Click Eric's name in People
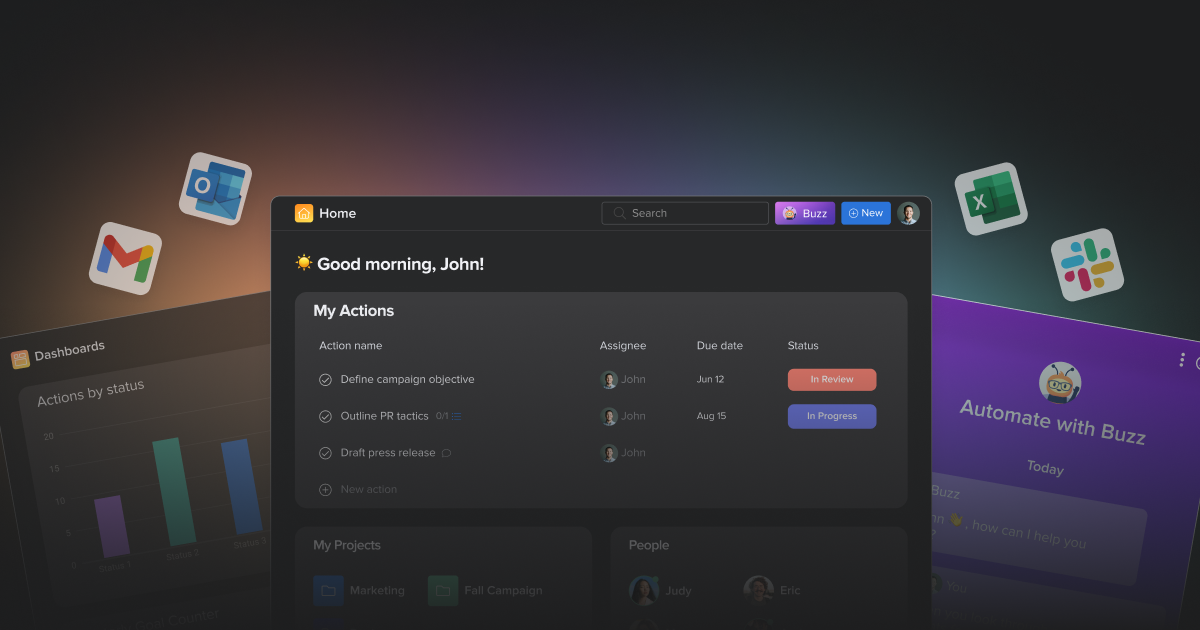The image size is (1200, 630). tap(790, 591)
